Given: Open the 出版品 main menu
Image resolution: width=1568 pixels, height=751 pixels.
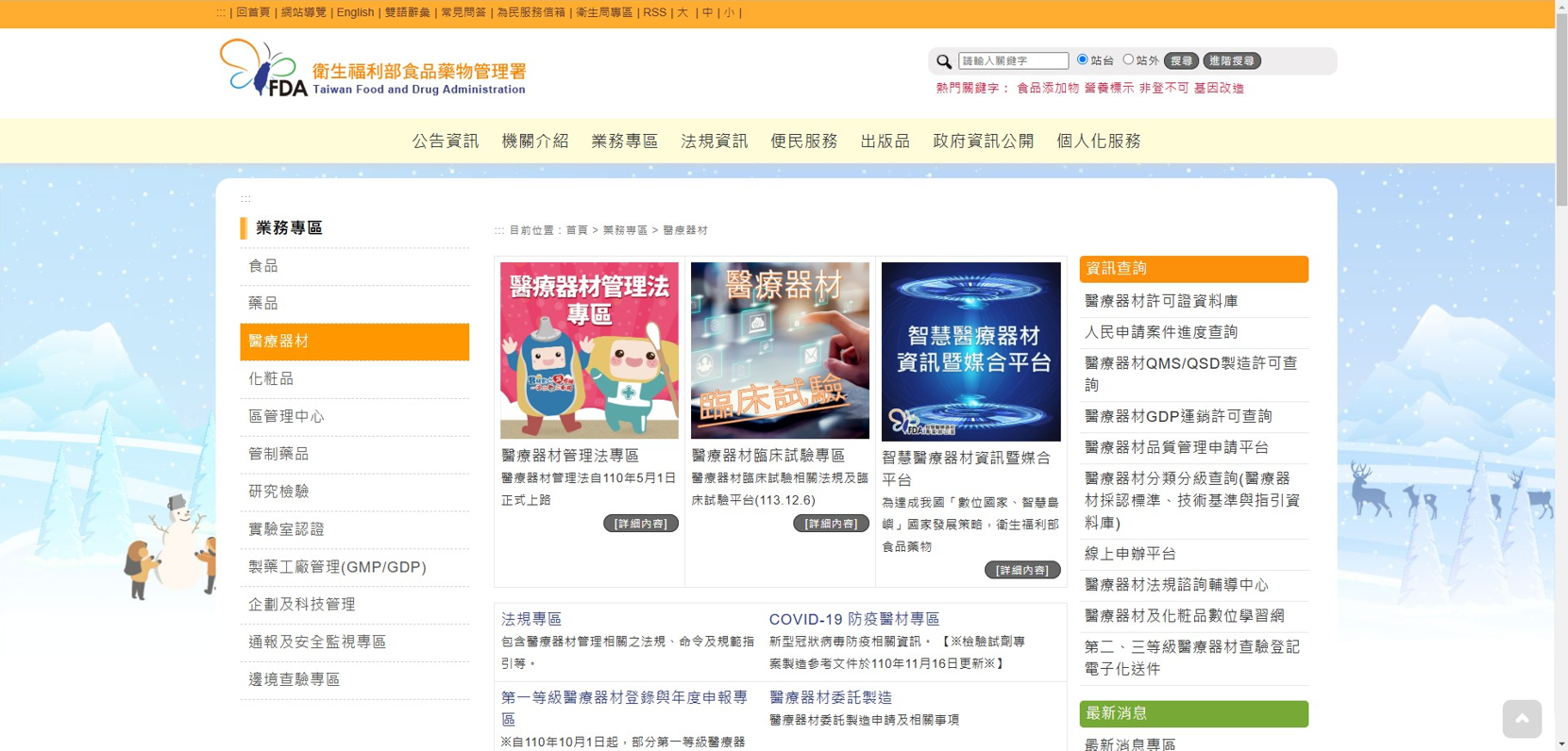Looking at the screenshot, I should pos(885,142).
